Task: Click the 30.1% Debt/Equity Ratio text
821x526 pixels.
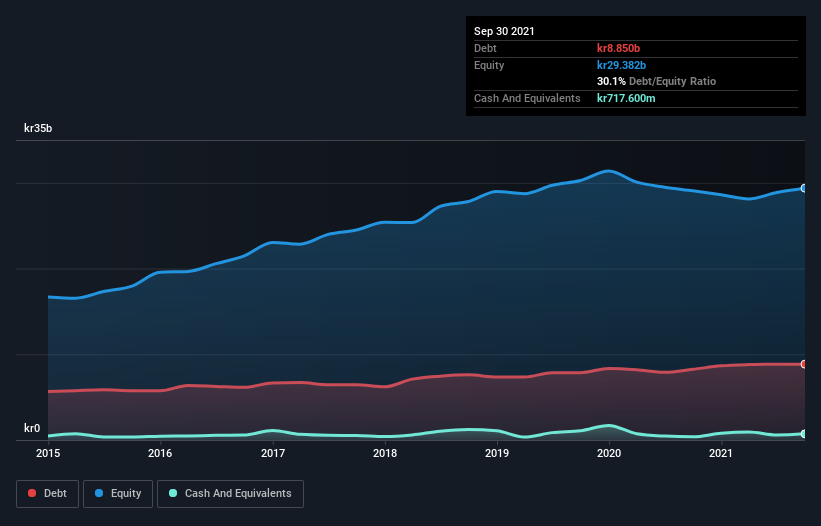Action: (x=657, y=81)
